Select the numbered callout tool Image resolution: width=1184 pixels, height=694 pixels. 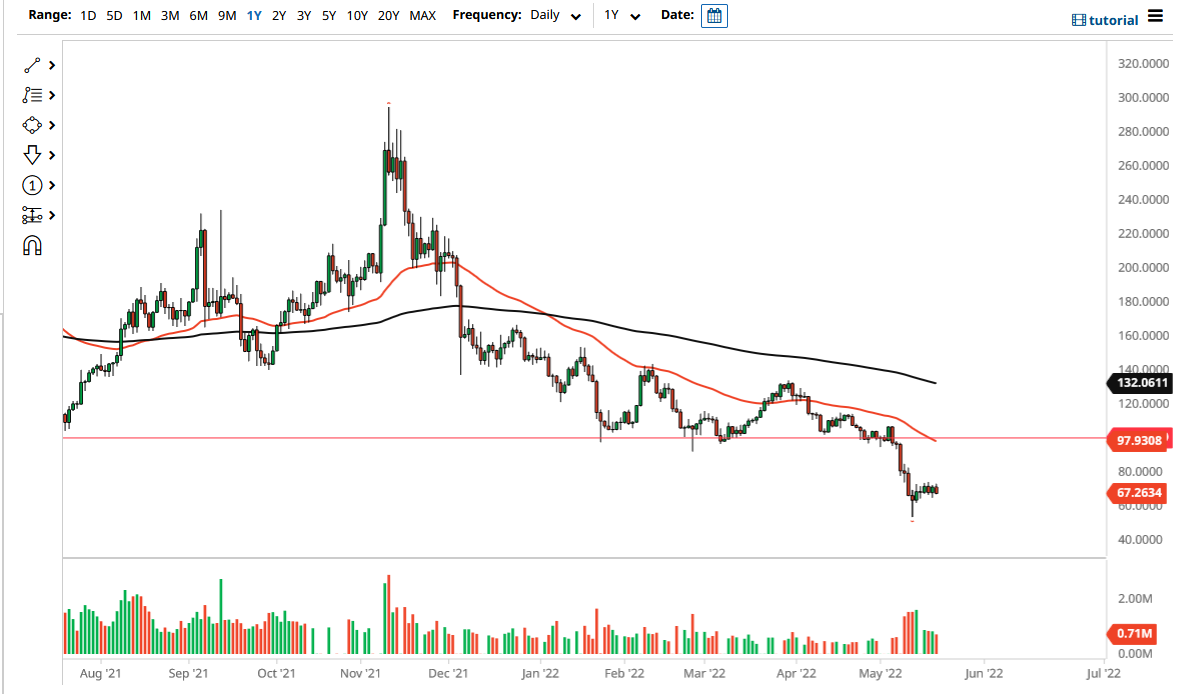tap(30, 185)
